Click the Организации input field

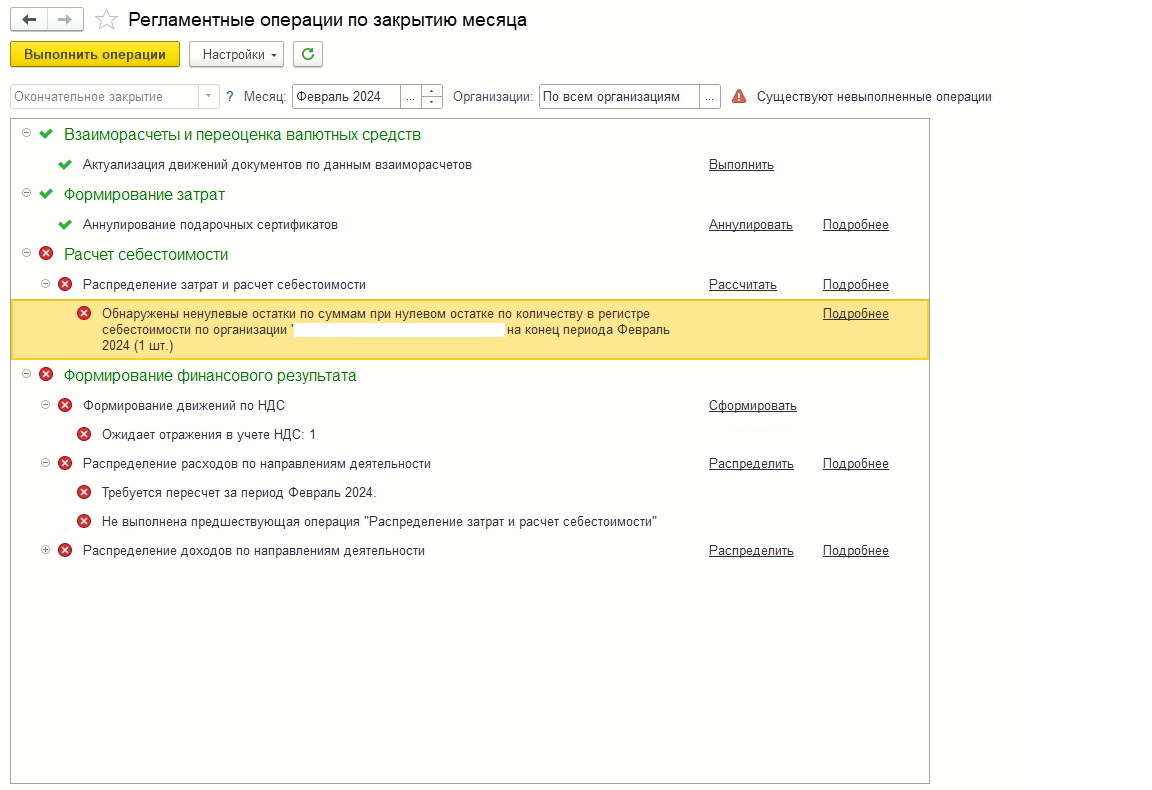tap(618, 97)
